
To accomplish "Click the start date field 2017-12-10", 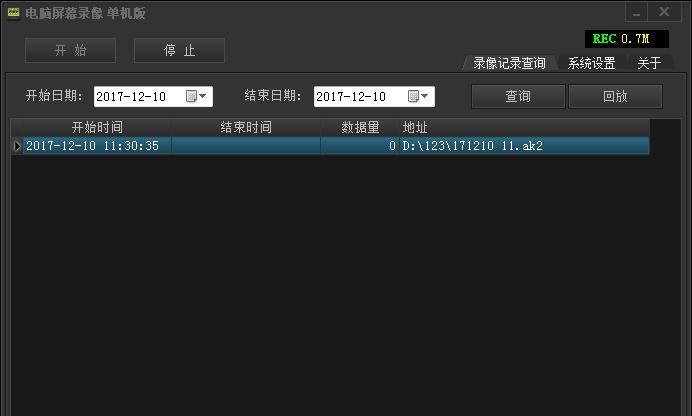I will 153,97.
